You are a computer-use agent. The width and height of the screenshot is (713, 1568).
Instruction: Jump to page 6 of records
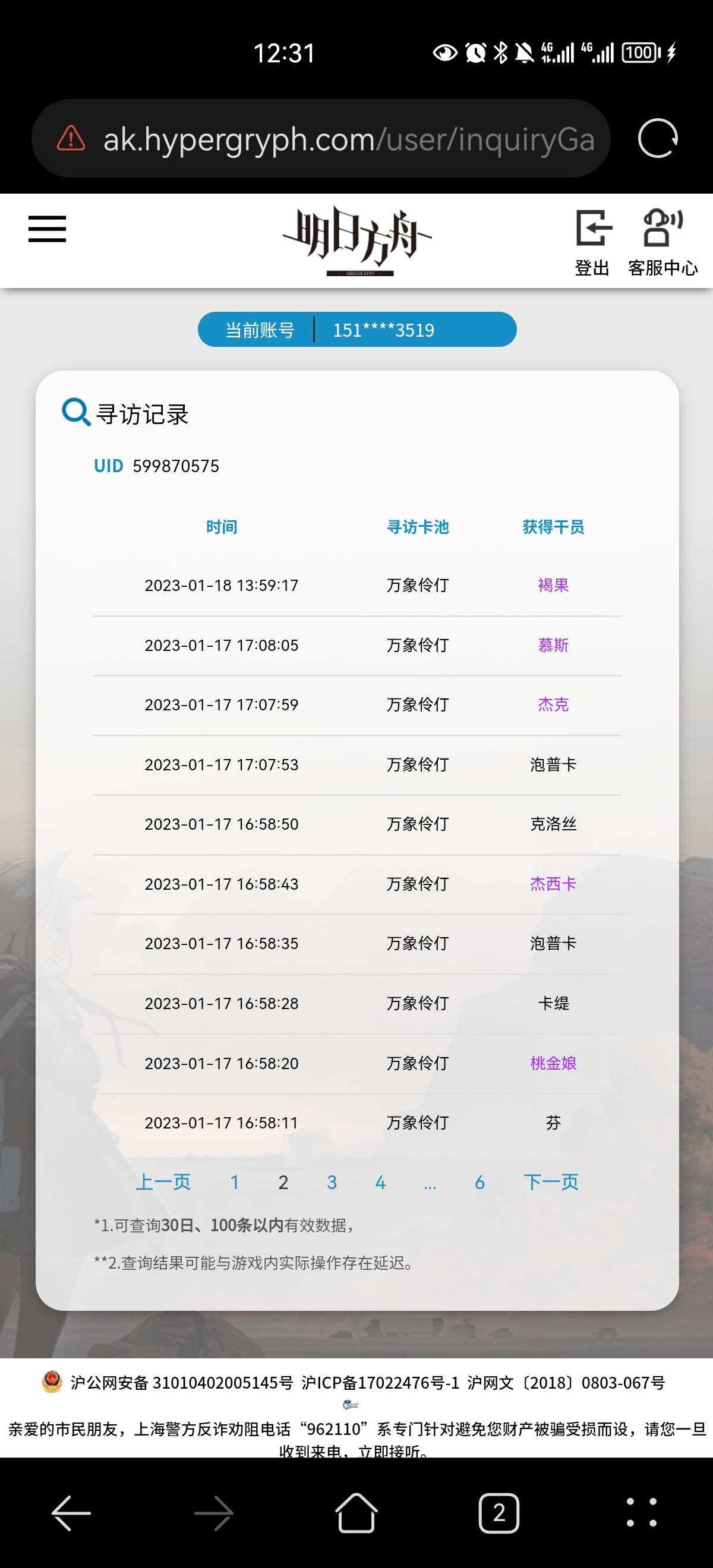click(x=480, y=1182)
